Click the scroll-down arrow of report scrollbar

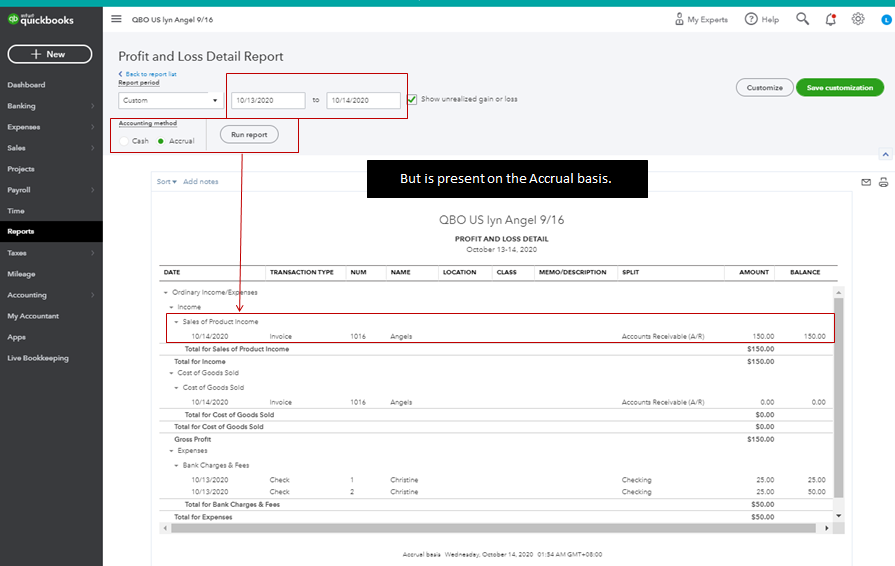coord(838,516)
